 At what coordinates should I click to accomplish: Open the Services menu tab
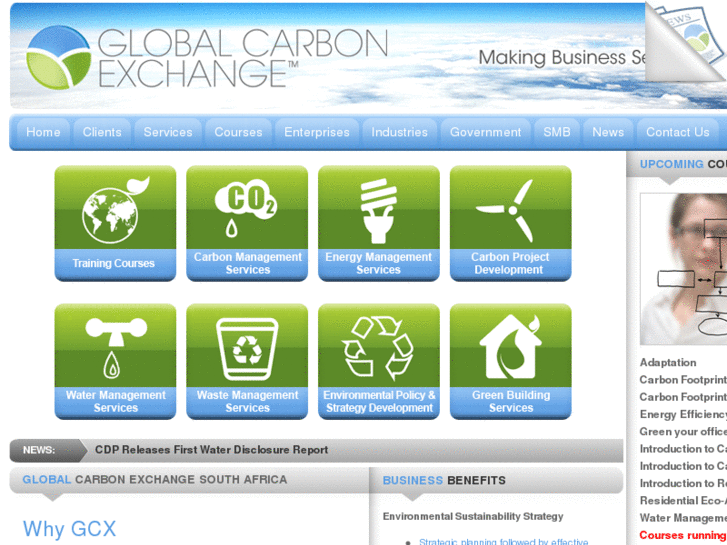(168, 132)
